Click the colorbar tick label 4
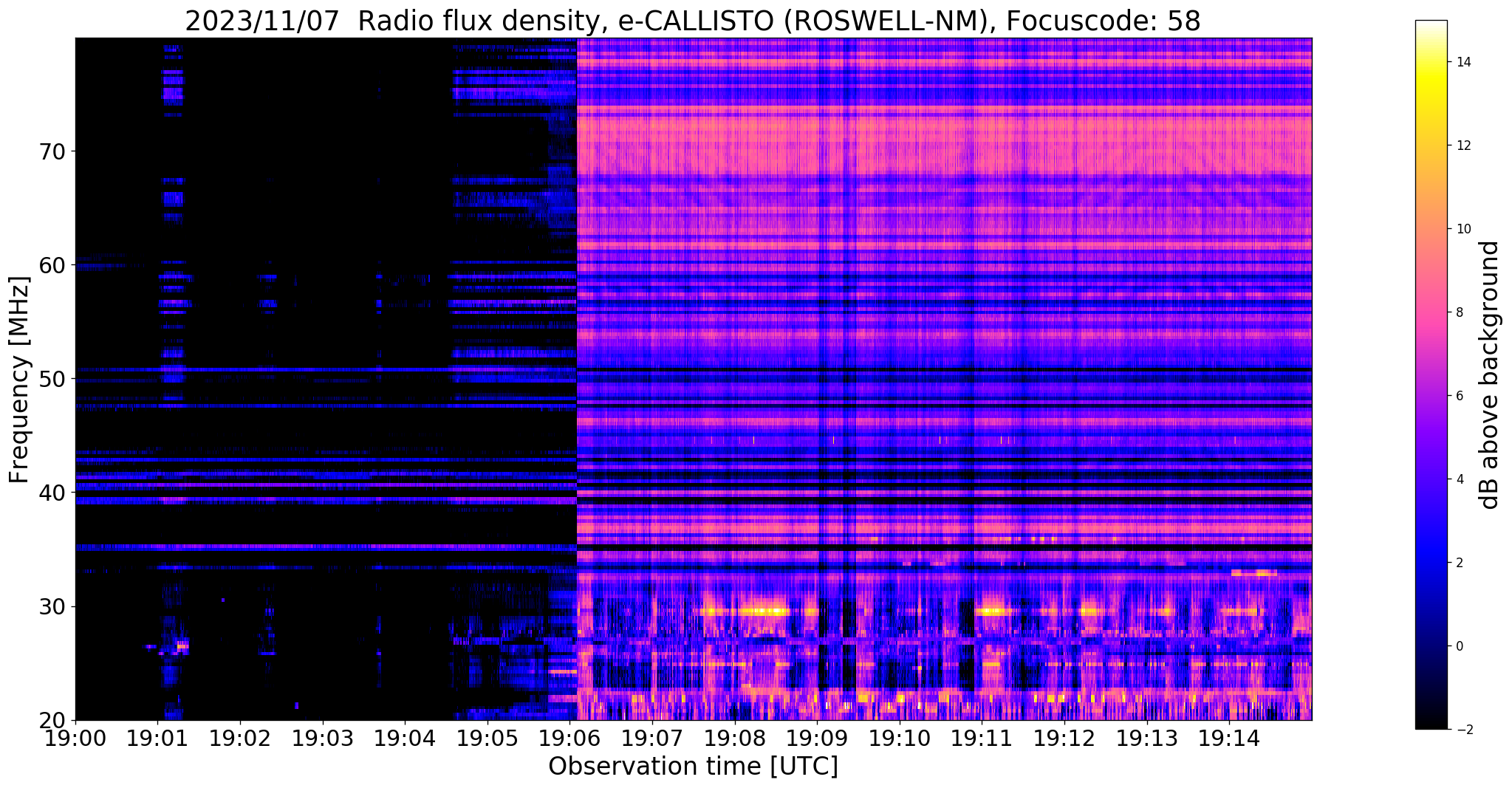The image size is (1512, 788). (1459, 479)
